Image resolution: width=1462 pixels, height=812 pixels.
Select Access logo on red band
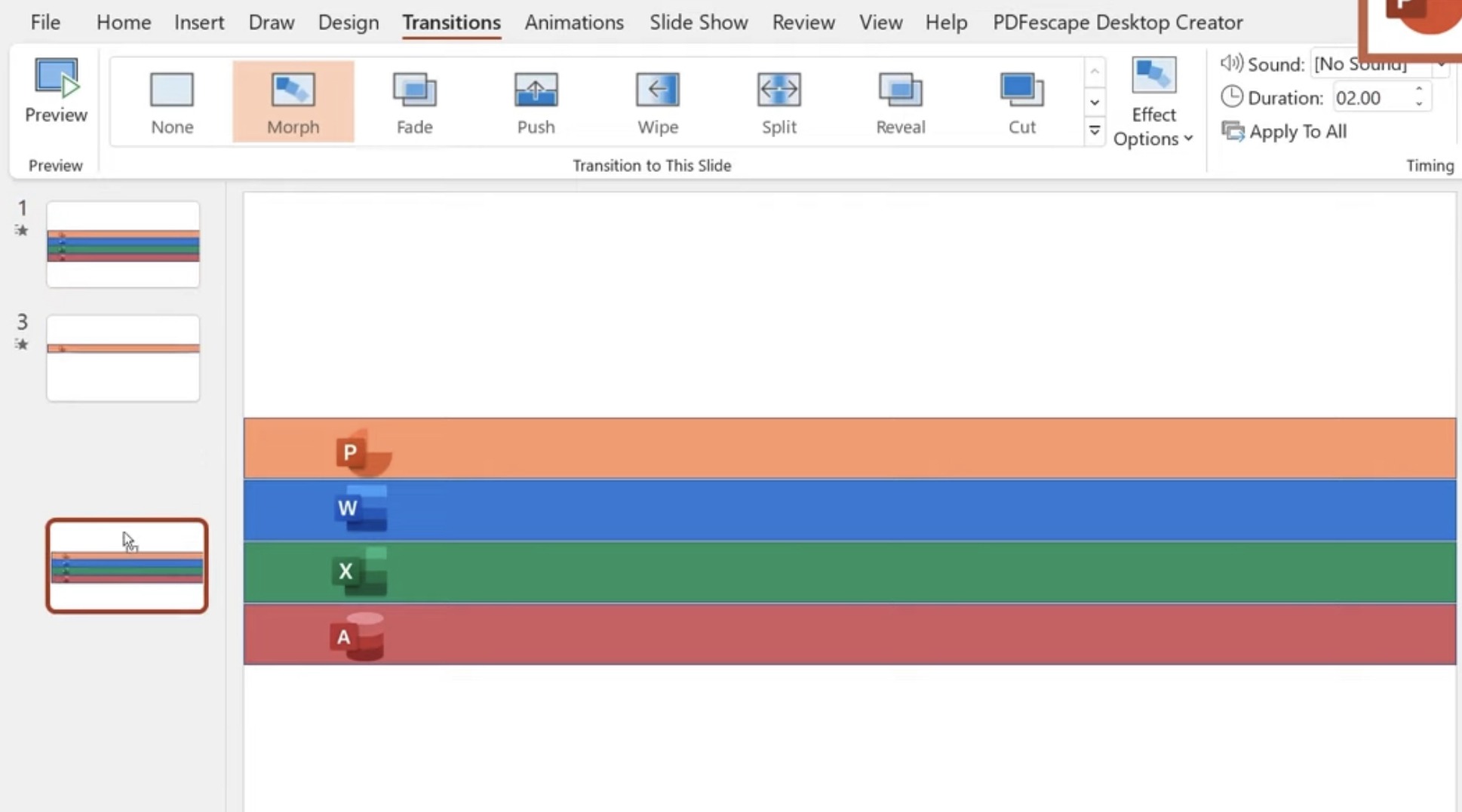click(357, 637)
